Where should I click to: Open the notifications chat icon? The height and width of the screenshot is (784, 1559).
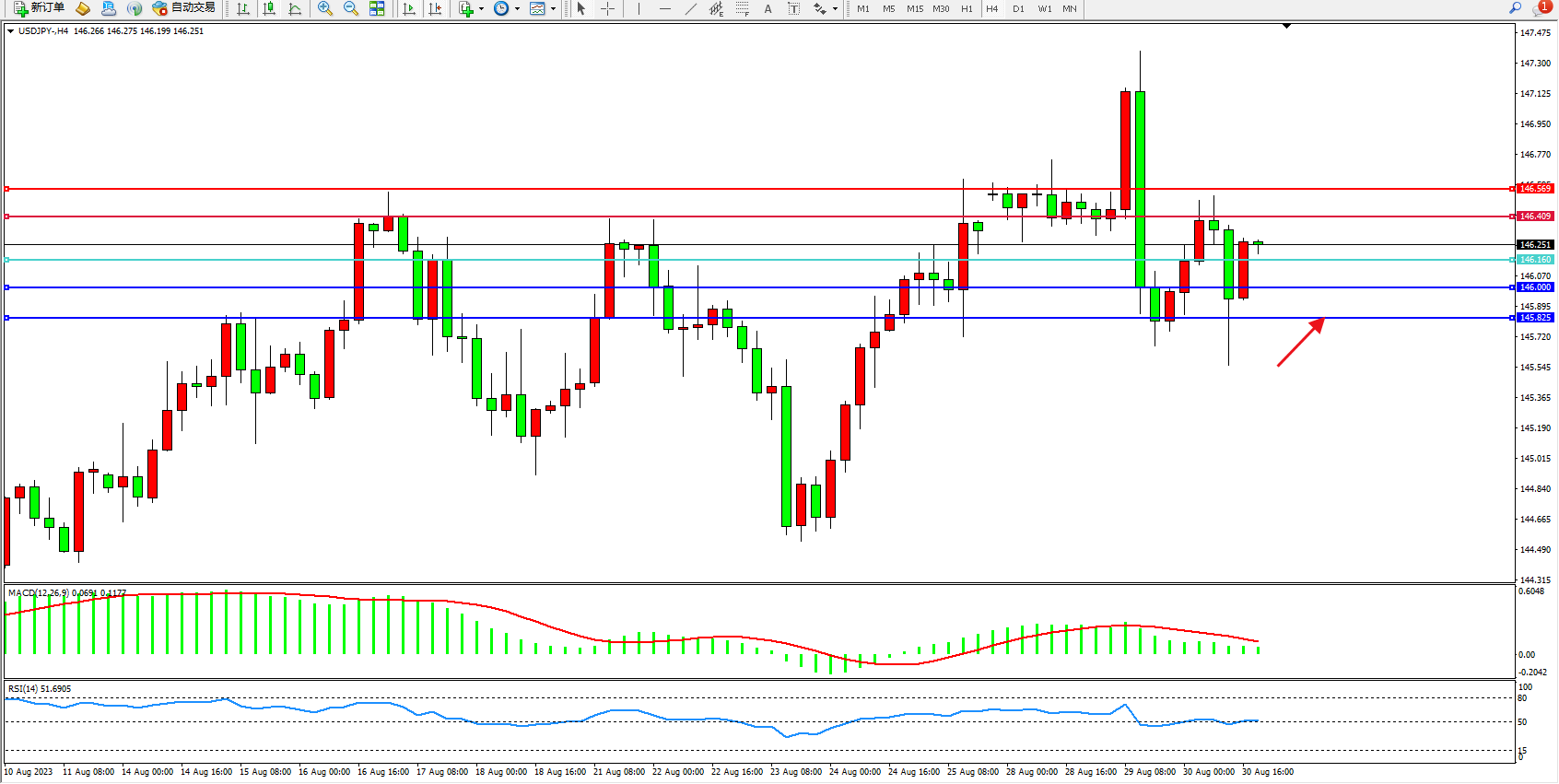point(1540,8)
